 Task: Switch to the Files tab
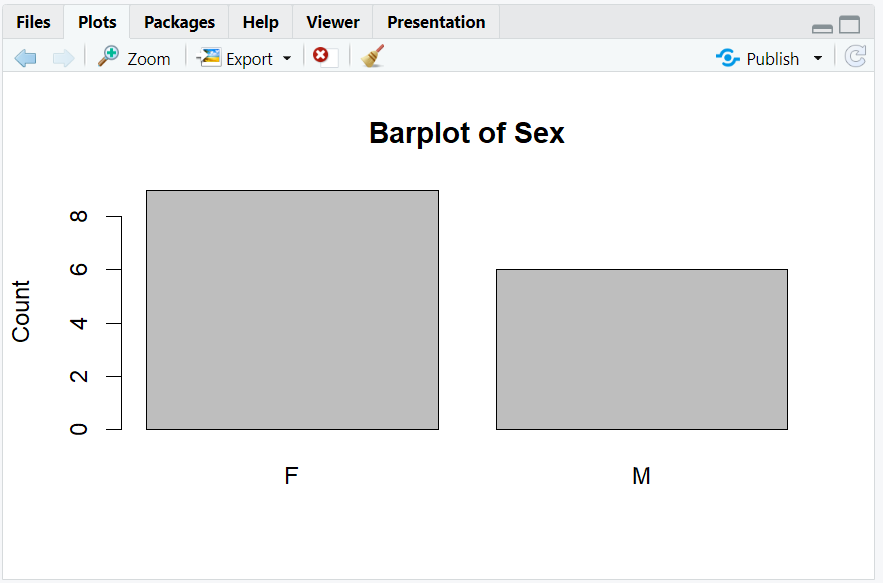click(x=33, y=21)
